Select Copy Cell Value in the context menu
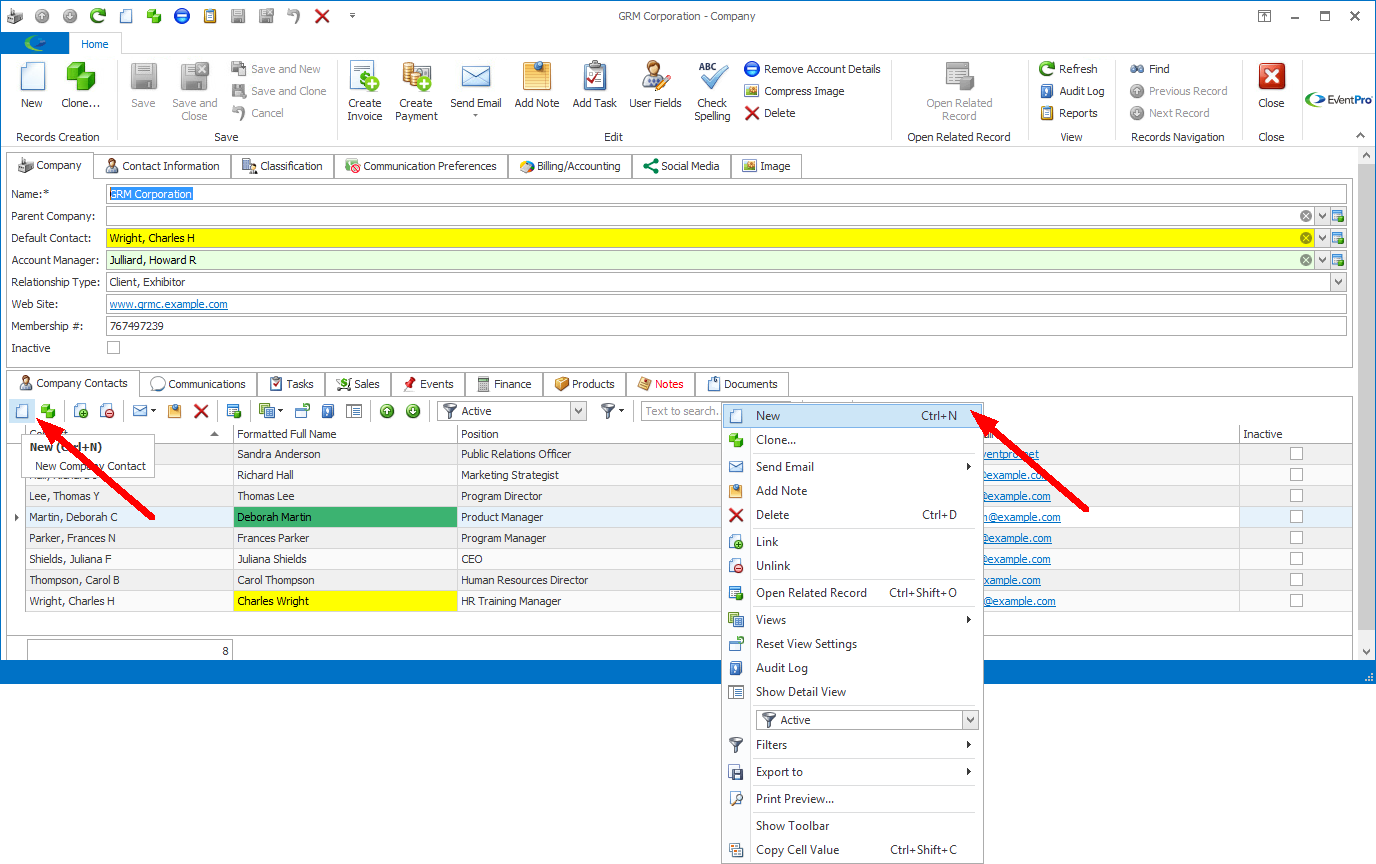Screen dimensions: 1376x864 click(853, 850)
